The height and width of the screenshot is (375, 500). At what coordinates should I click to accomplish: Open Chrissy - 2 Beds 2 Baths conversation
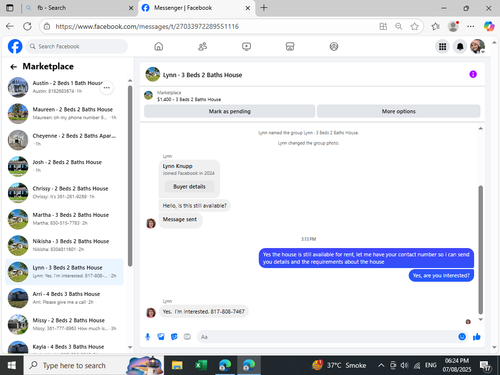coord(64,192)
